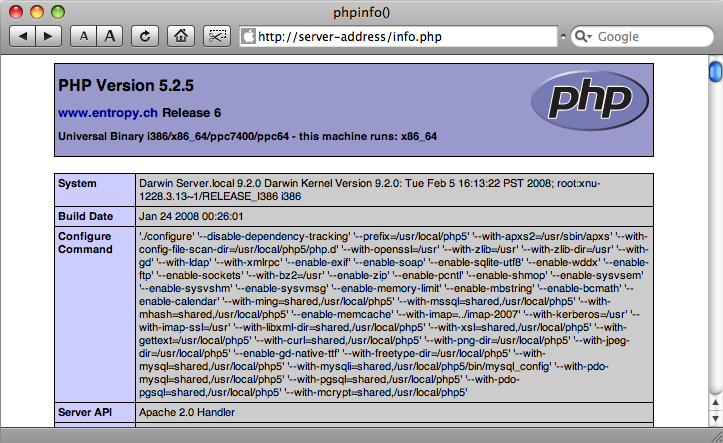Click the web clip toolbar icon

pos(216,37)
